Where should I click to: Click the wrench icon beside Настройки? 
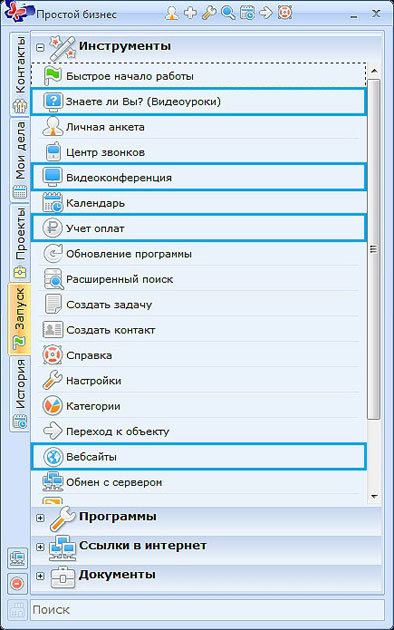pos(53,380)
